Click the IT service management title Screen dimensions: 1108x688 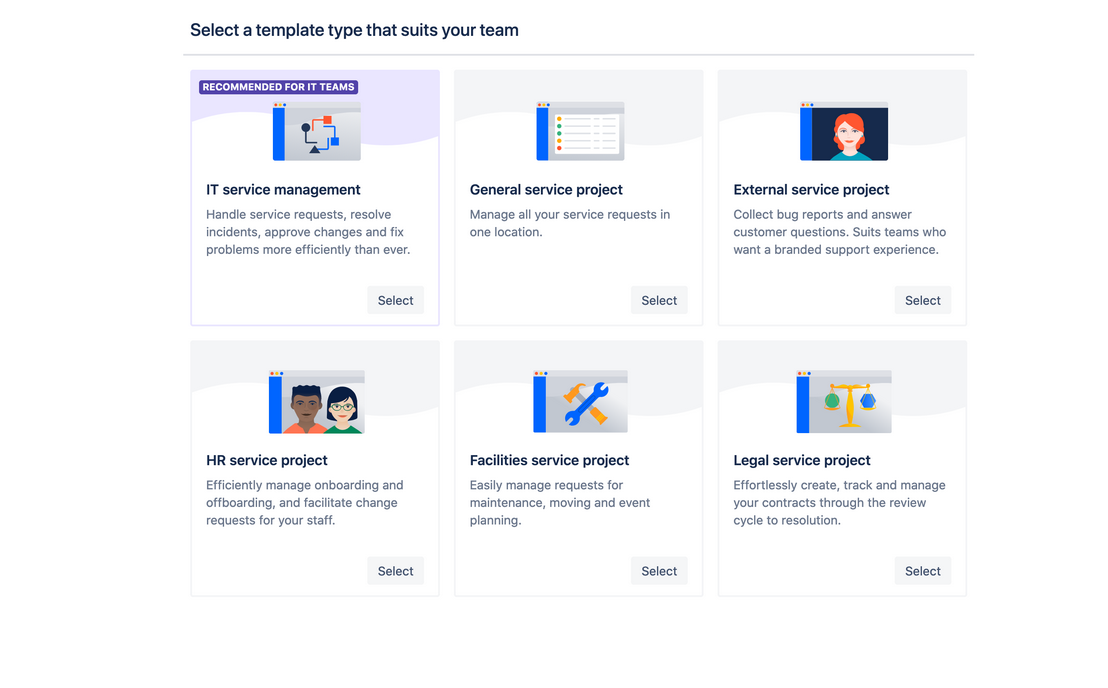[x=283, y=189]
